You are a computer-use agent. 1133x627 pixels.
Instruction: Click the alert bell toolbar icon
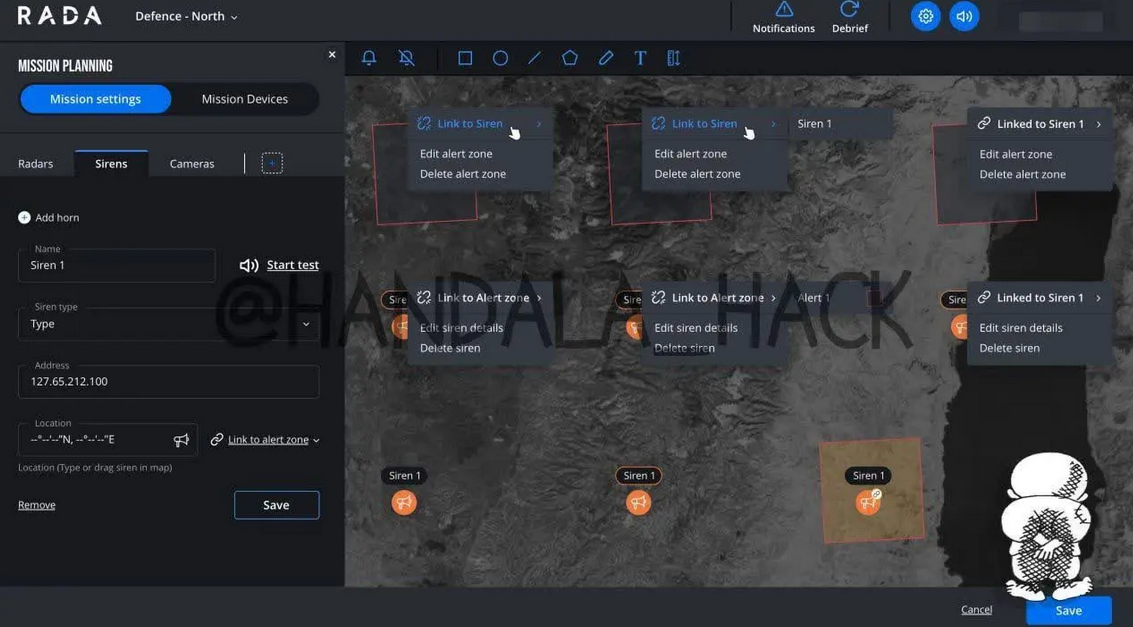coord(369,58)
